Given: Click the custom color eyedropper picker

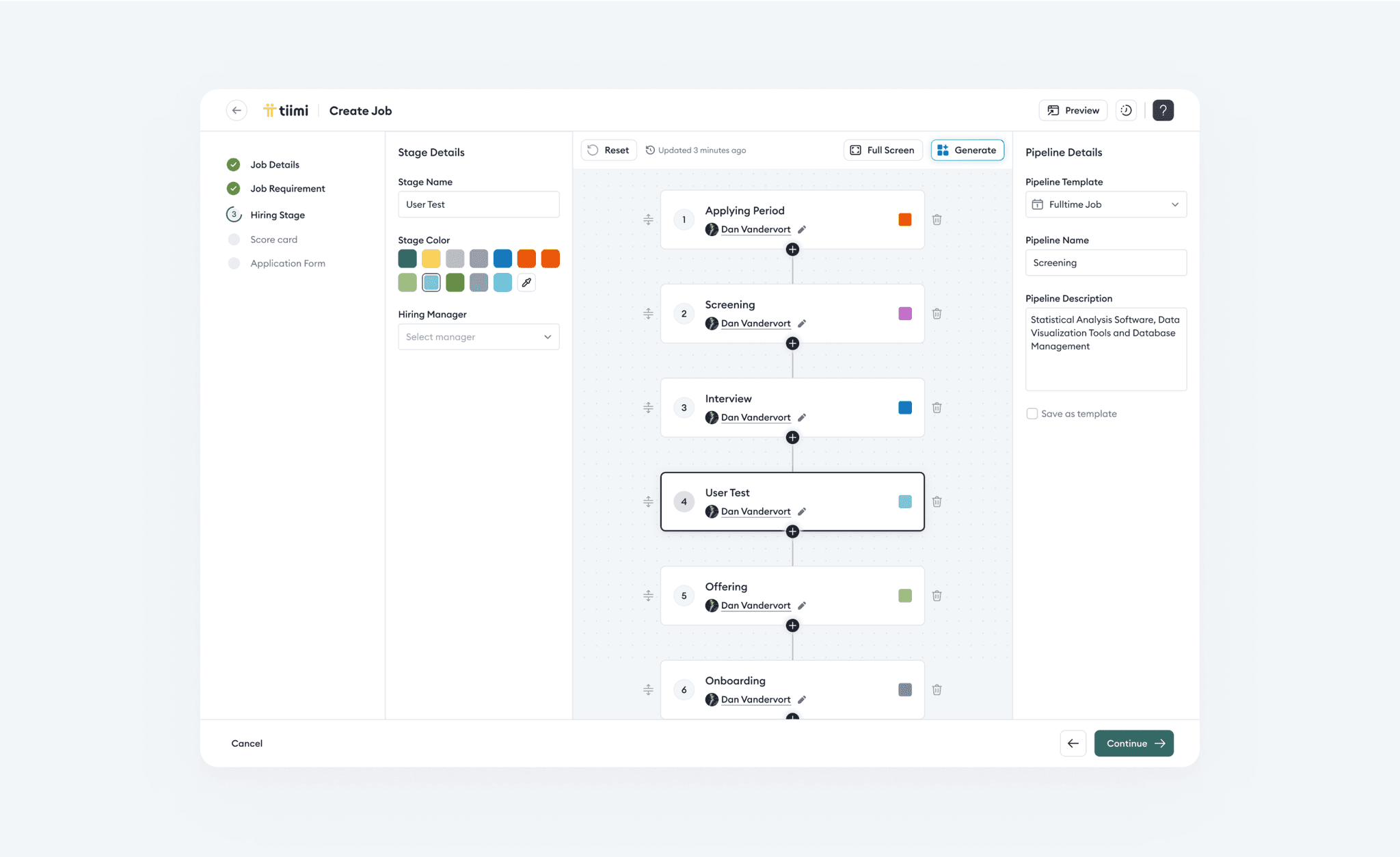Looking at the screenshot, I should 526,282.
